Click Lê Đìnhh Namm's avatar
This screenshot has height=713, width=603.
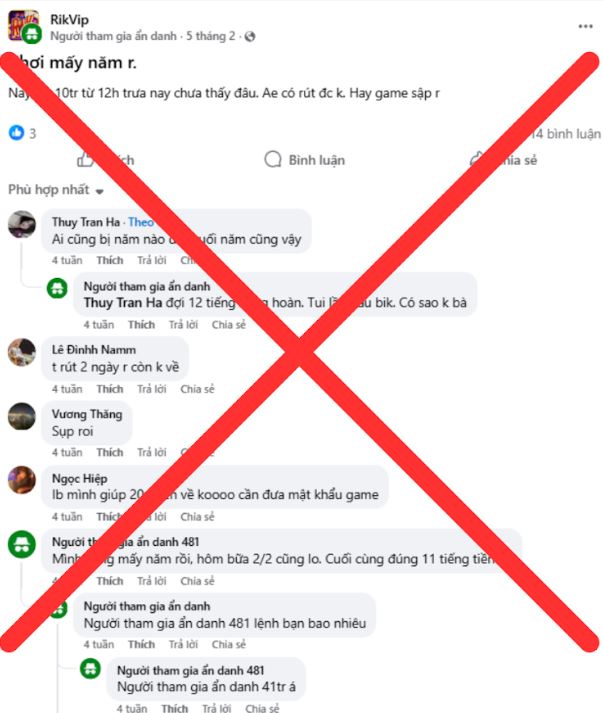click(x=22, y=352)
